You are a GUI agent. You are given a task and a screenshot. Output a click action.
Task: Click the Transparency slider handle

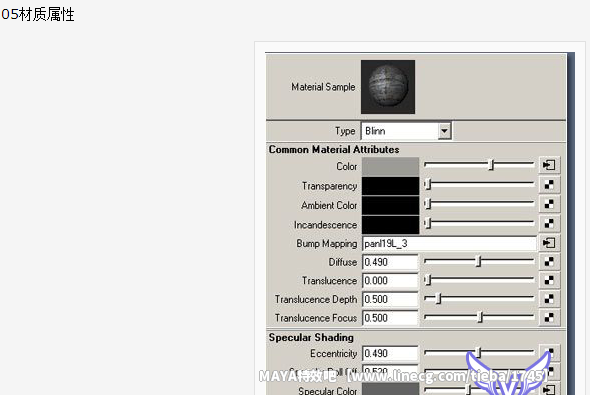point(428,184)
